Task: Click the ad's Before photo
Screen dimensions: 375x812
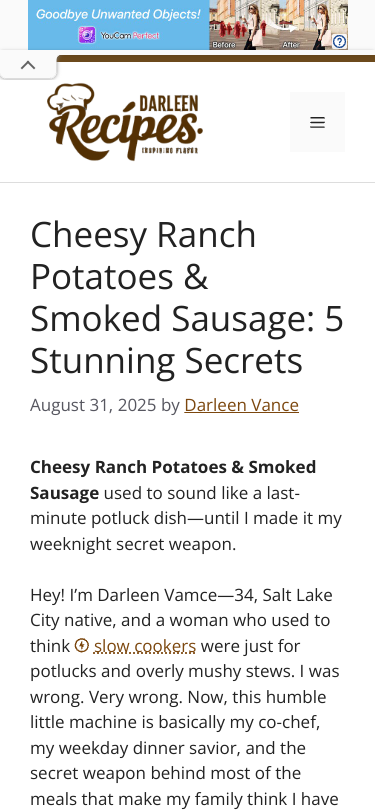Action: click(244, 25)
